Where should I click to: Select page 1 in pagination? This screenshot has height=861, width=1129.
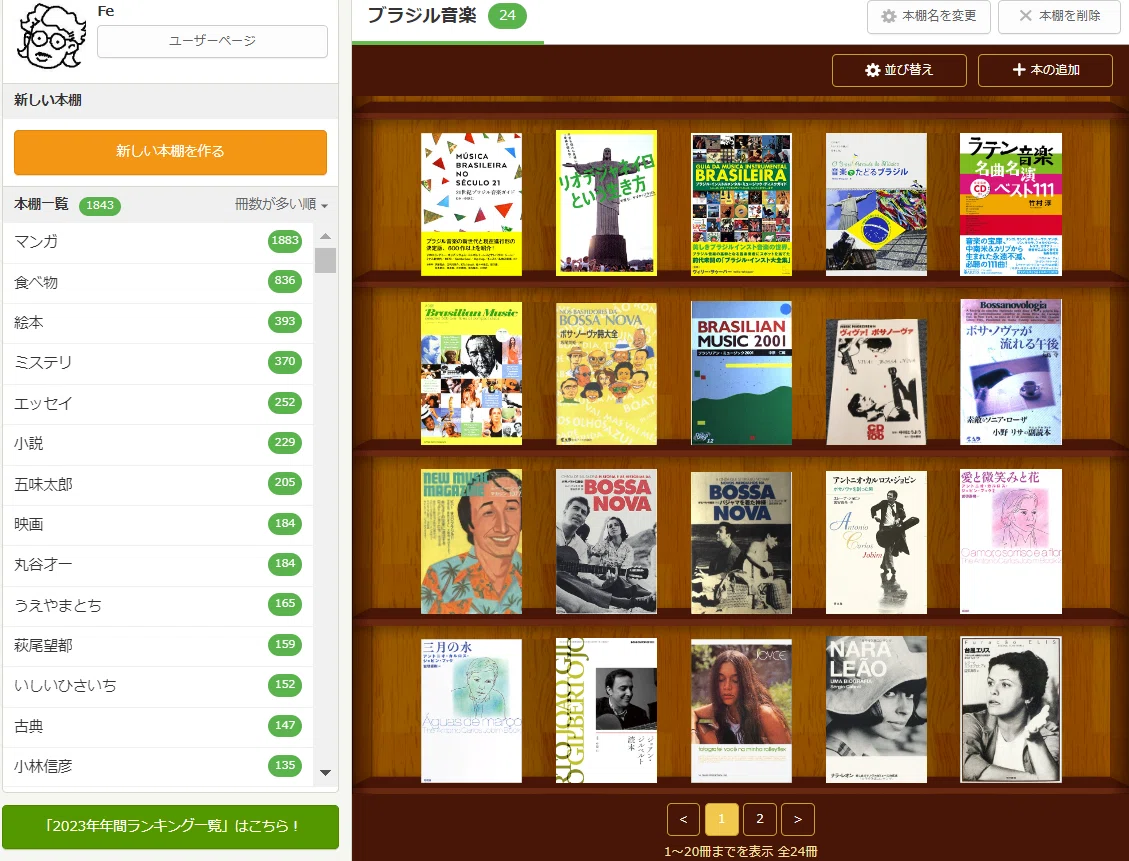(x=721, y=819)
